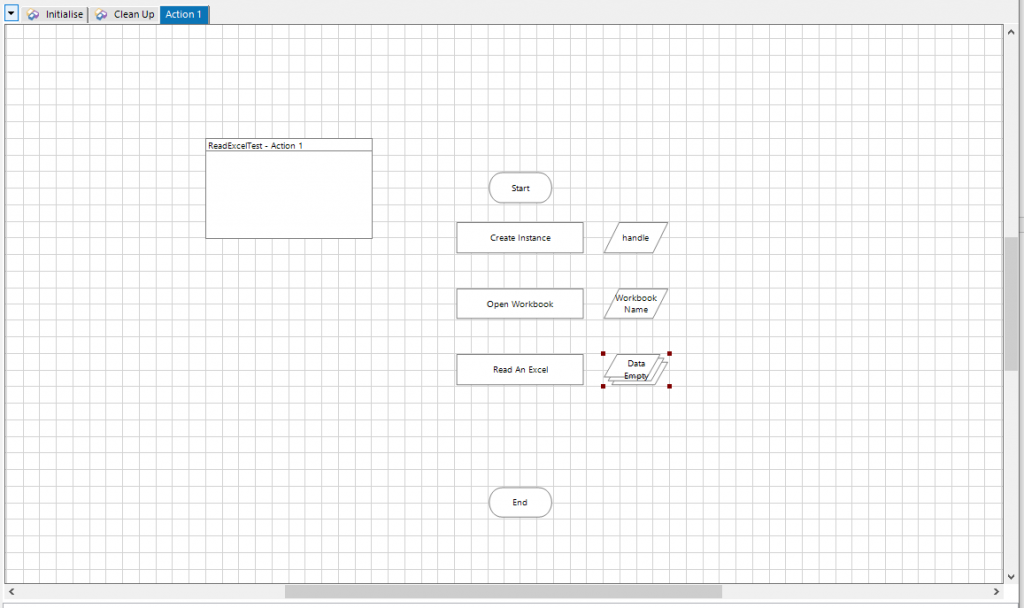Select the Open Workbook action stage
This screenshot has height=608, width=1024.
(x=520, y=304)
